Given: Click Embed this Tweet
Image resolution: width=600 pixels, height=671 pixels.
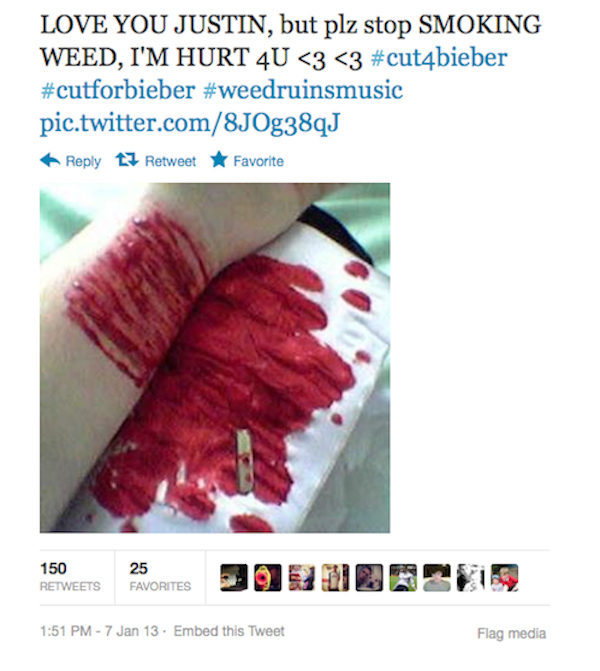Looking at the screenshot, I should point(229,631).
